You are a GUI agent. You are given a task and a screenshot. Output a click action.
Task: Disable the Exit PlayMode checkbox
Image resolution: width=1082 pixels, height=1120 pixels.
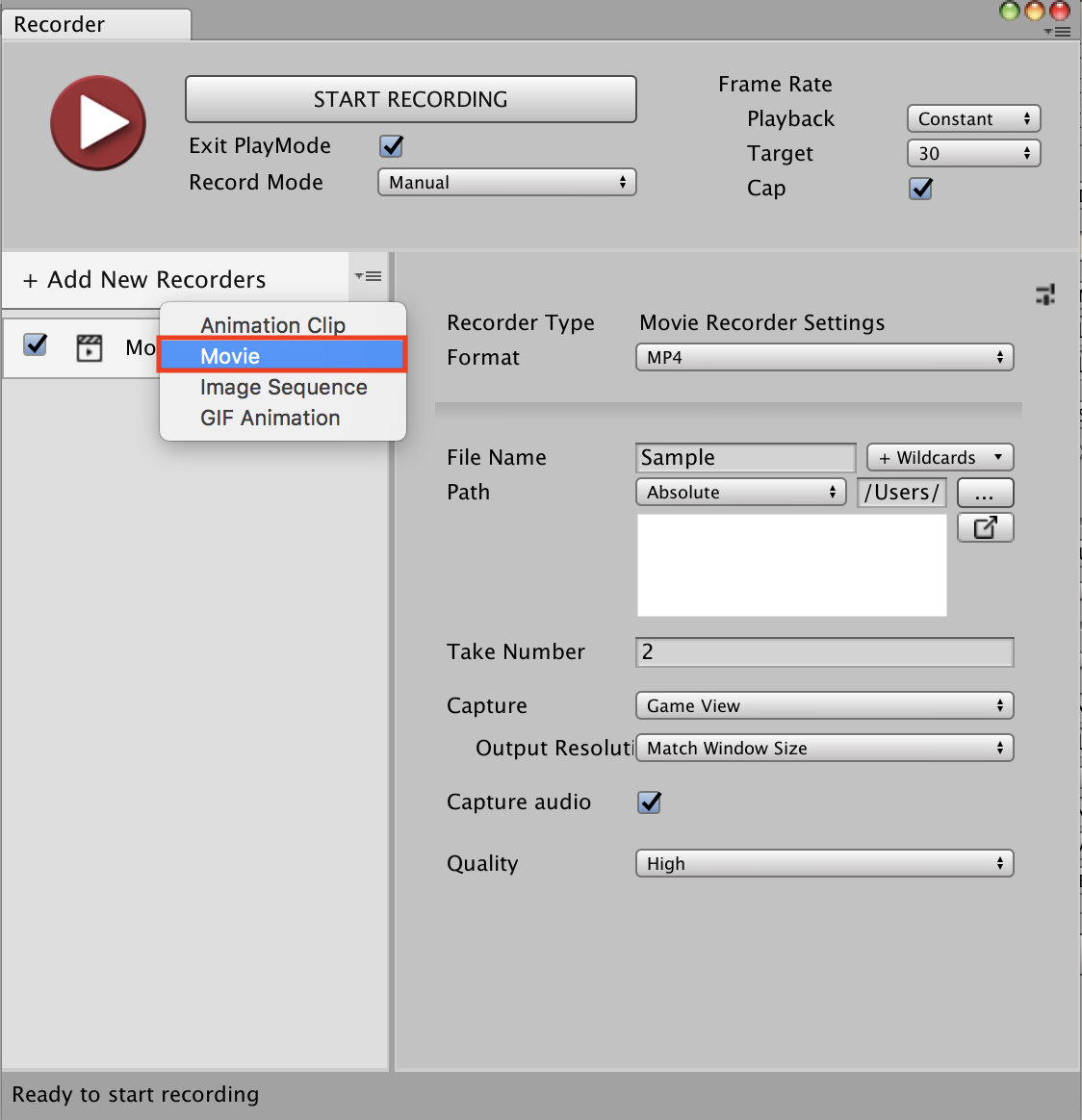(x=392, y=146)
